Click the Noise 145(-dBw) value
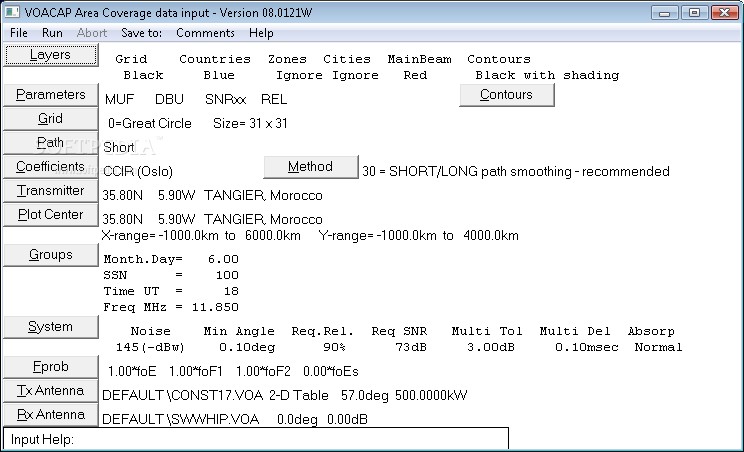The height and width of the screenshot is (452, 744). coord(150,347)
